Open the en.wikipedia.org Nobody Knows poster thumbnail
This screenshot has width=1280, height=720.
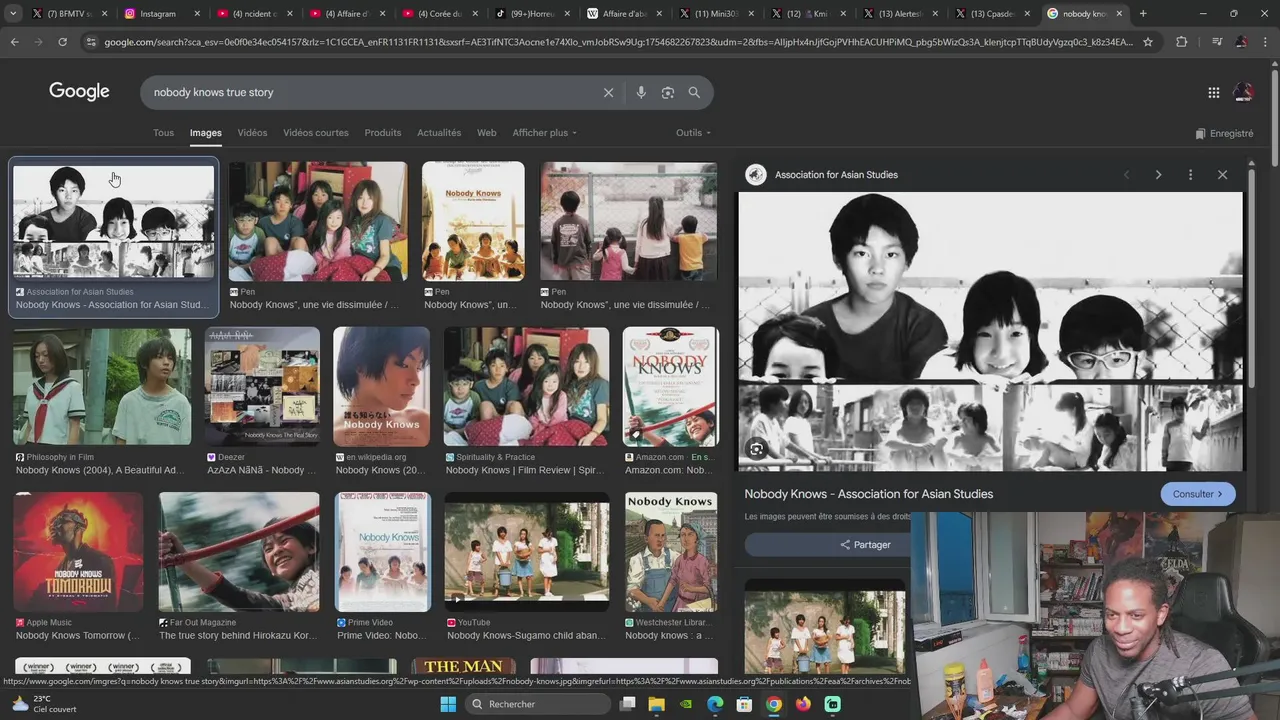(x=381, y=386)
